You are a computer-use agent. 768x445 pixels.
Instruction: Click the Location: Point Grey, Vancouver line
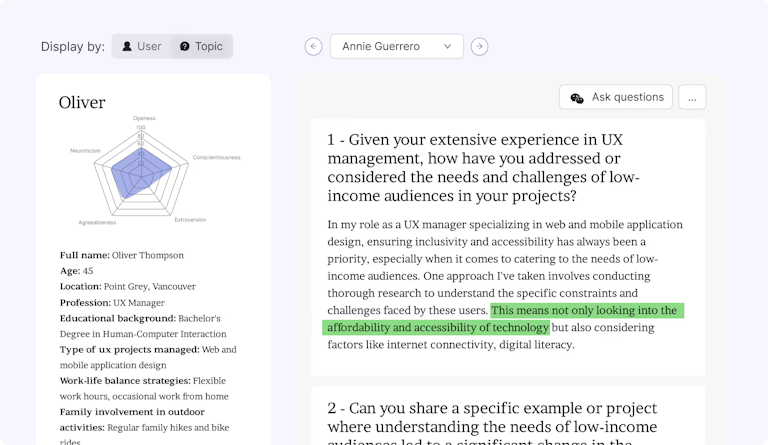pyautogui.click(x=128, y=286)
